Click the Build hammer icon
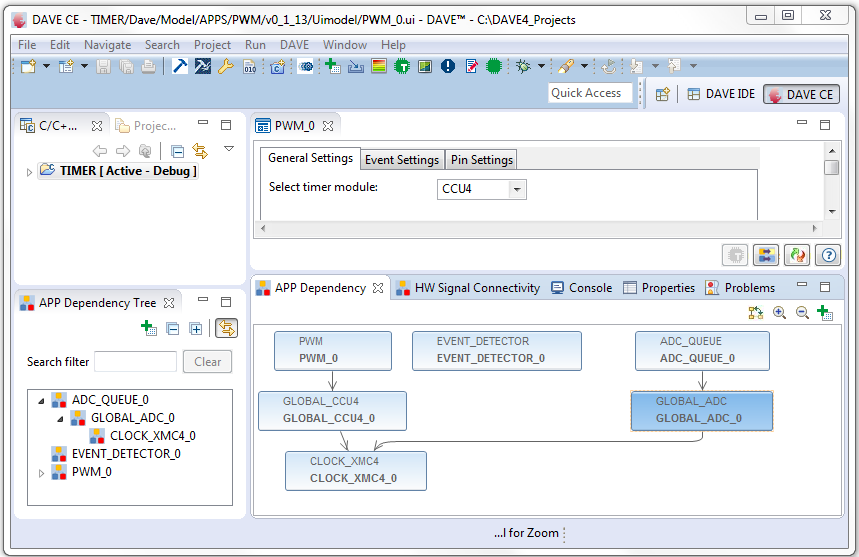The image size is (859, 557). coord(180,66)
